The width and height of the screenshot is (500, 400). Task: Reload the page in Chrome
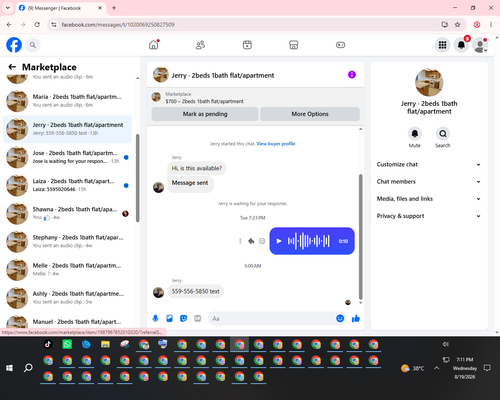37,25
